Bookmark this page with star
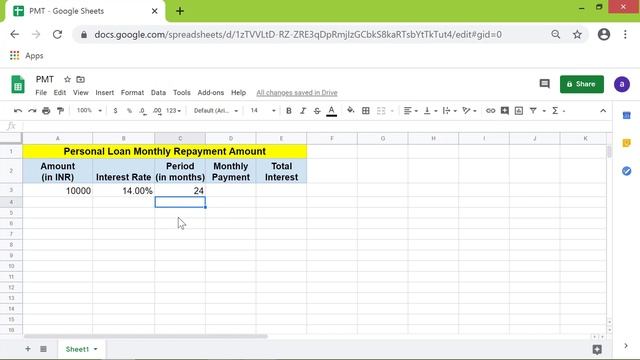 coord(577,35)
